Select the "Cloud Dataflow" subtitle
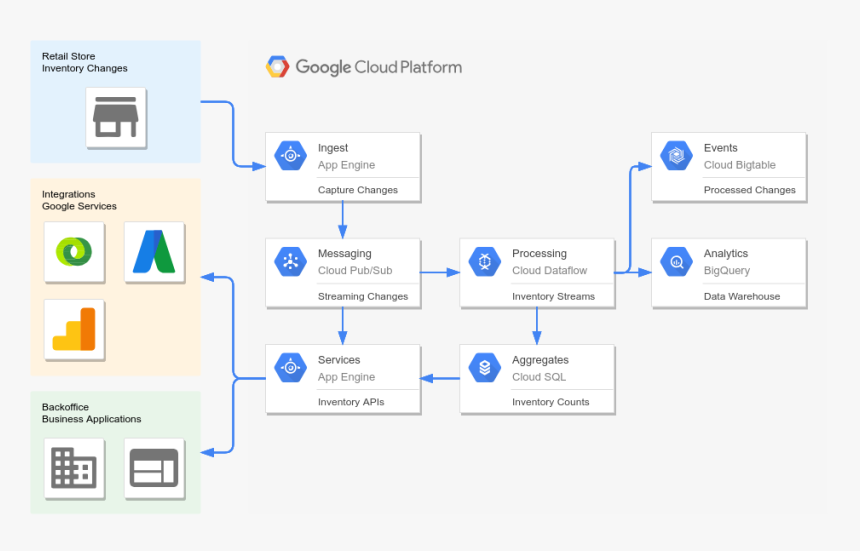This screenshot has height=551, width=860. pos(550,270)
